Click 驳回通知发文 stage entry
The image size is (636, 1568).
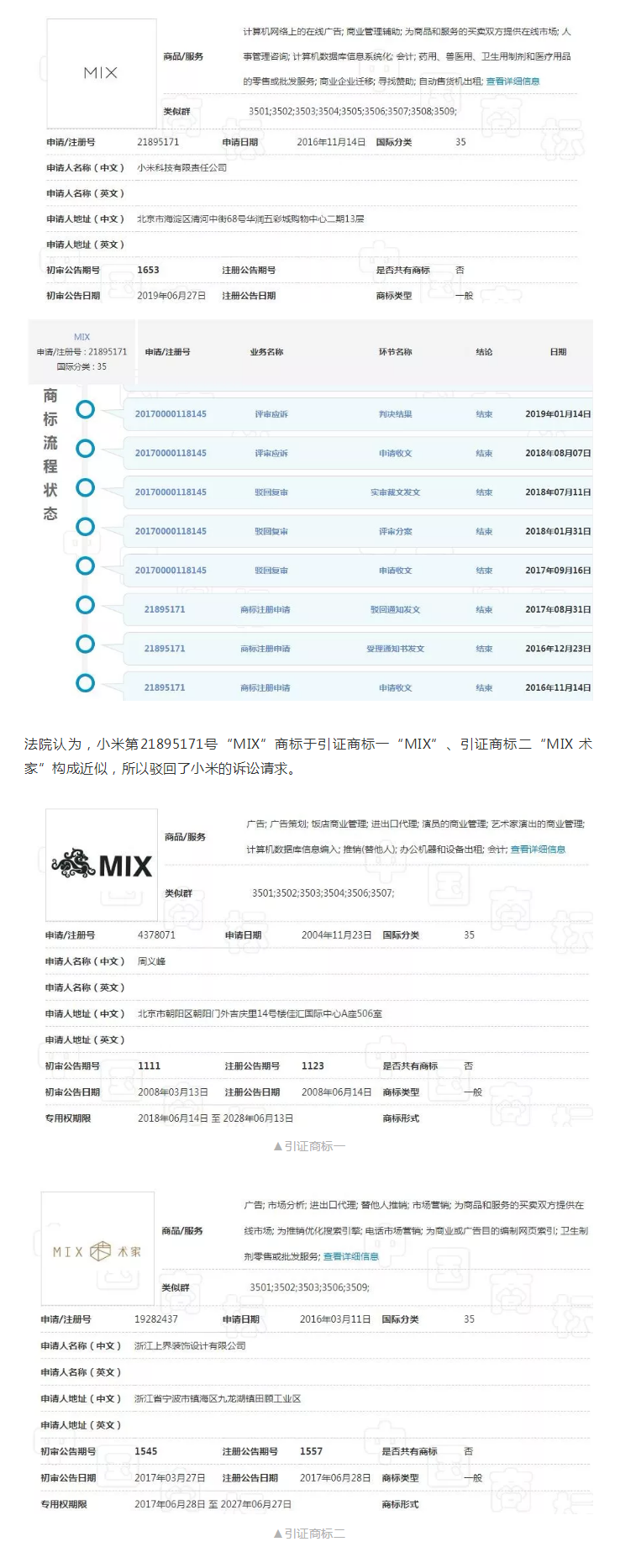click(395, 609)
